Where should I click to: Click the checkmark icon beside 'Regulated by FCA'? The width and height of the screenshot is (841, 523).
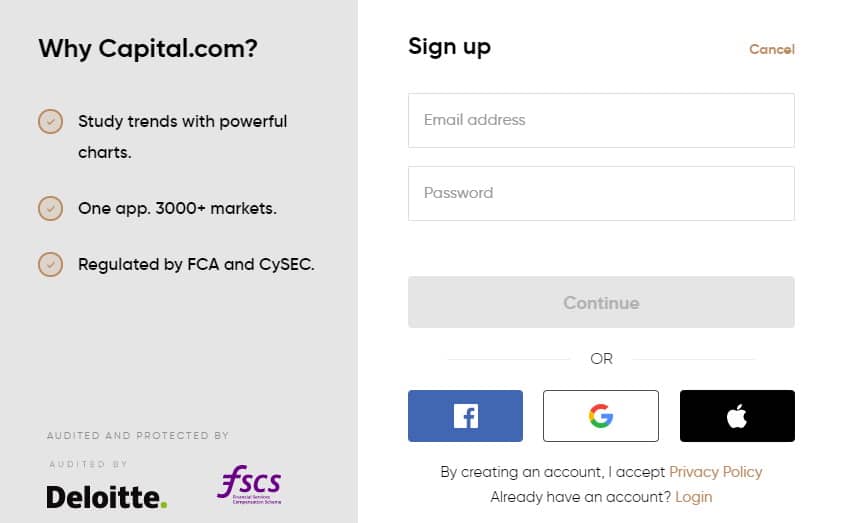point(50,264)
